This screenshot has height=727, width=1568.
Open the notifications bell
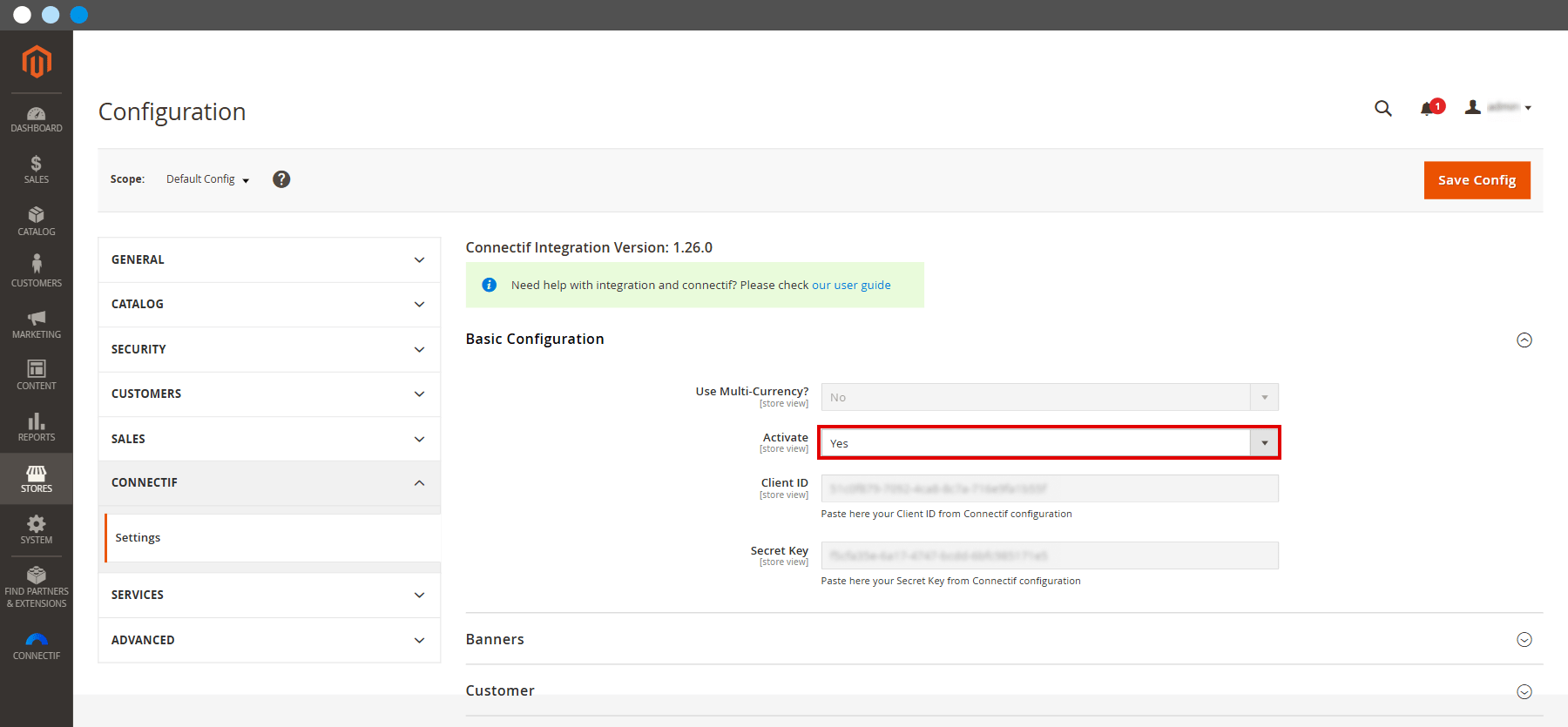coord(1431,107)
